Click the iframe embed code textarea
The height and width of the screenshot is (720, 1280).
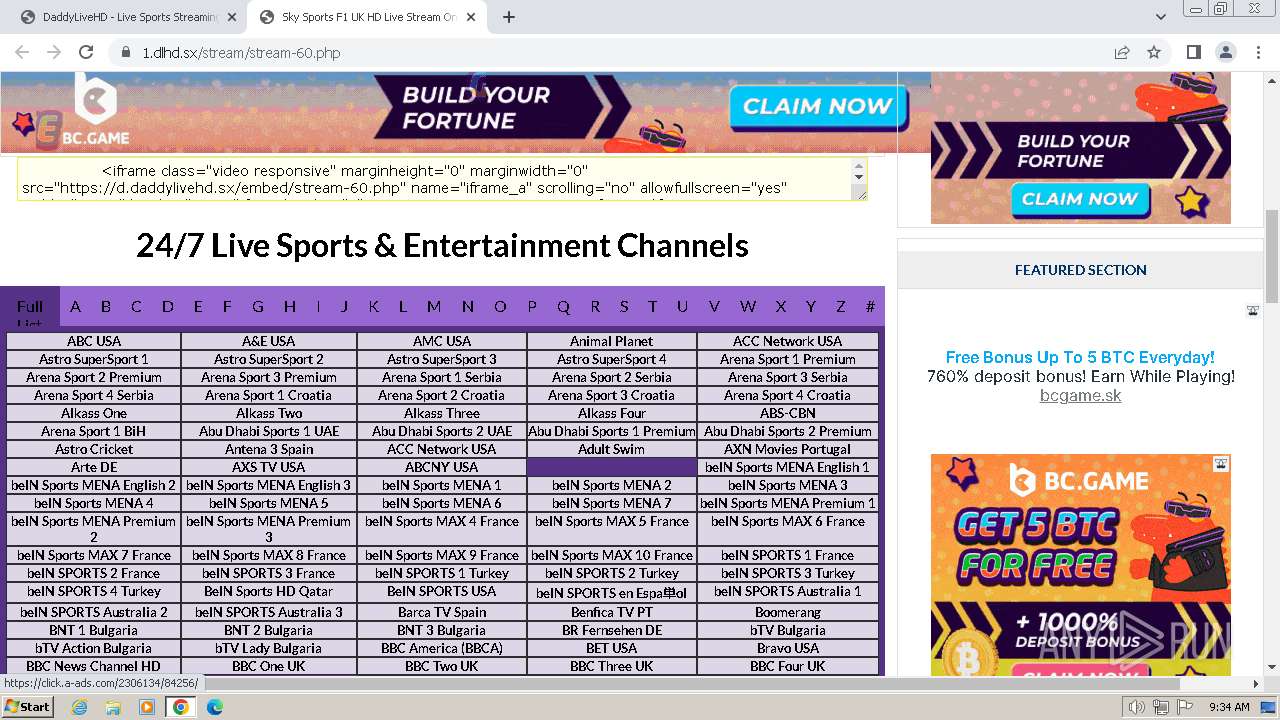tap(442, 179)
